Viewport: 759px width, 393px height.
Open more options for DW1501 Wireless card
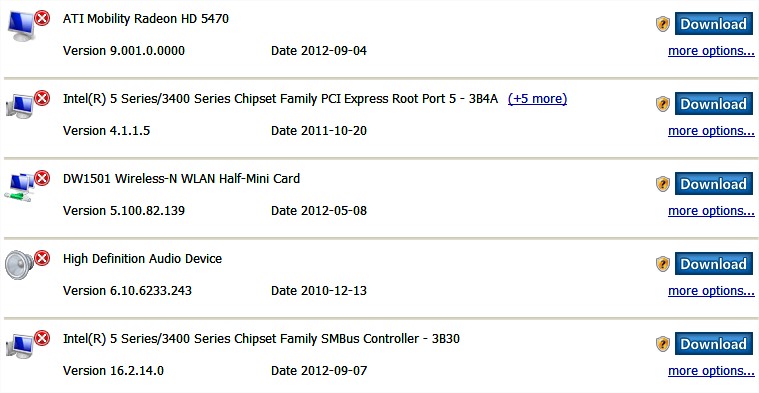click(711, 211)
